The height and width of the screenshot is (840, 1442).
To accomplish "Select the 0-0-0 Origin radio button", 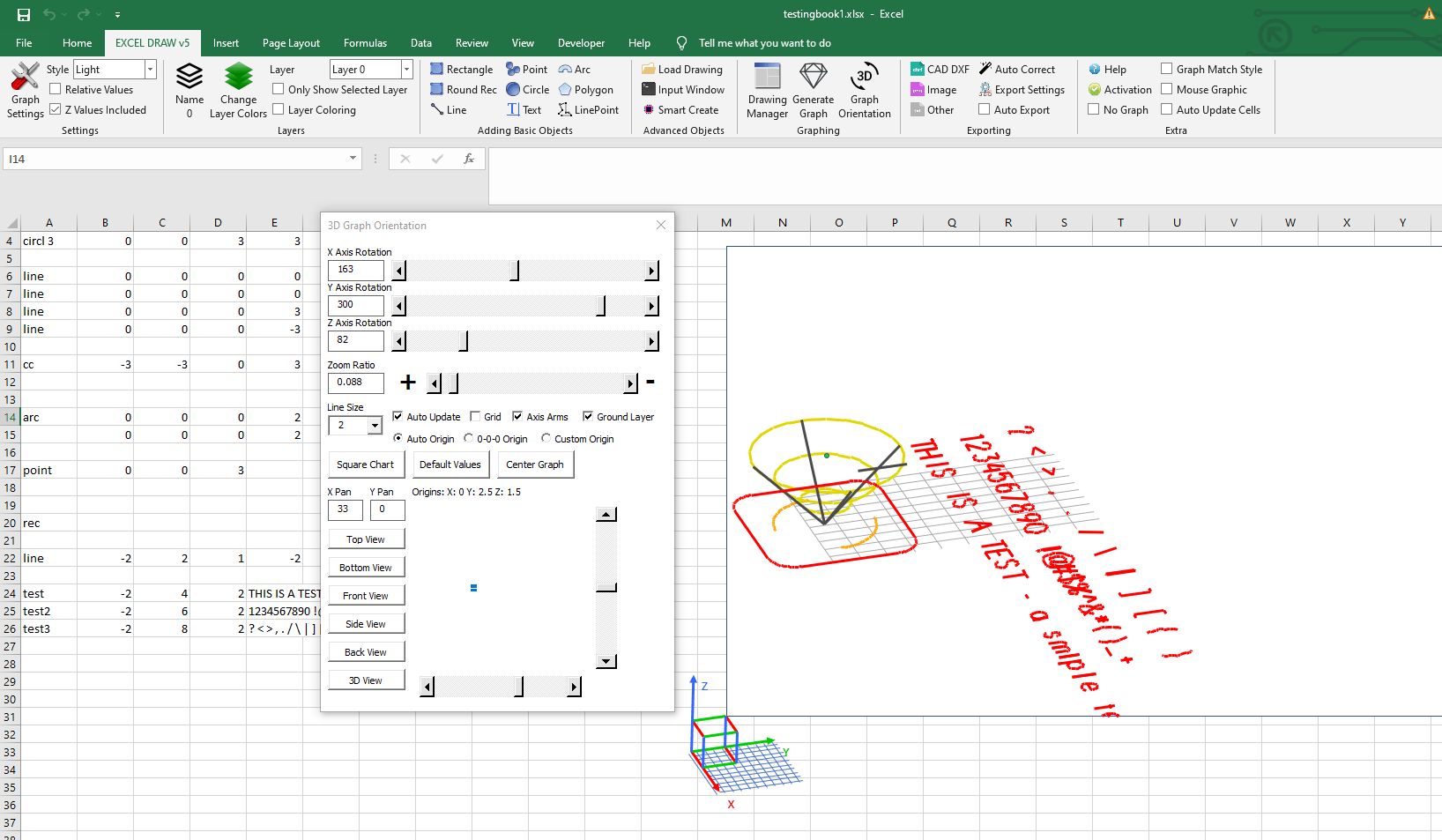I will coord(471,438).
